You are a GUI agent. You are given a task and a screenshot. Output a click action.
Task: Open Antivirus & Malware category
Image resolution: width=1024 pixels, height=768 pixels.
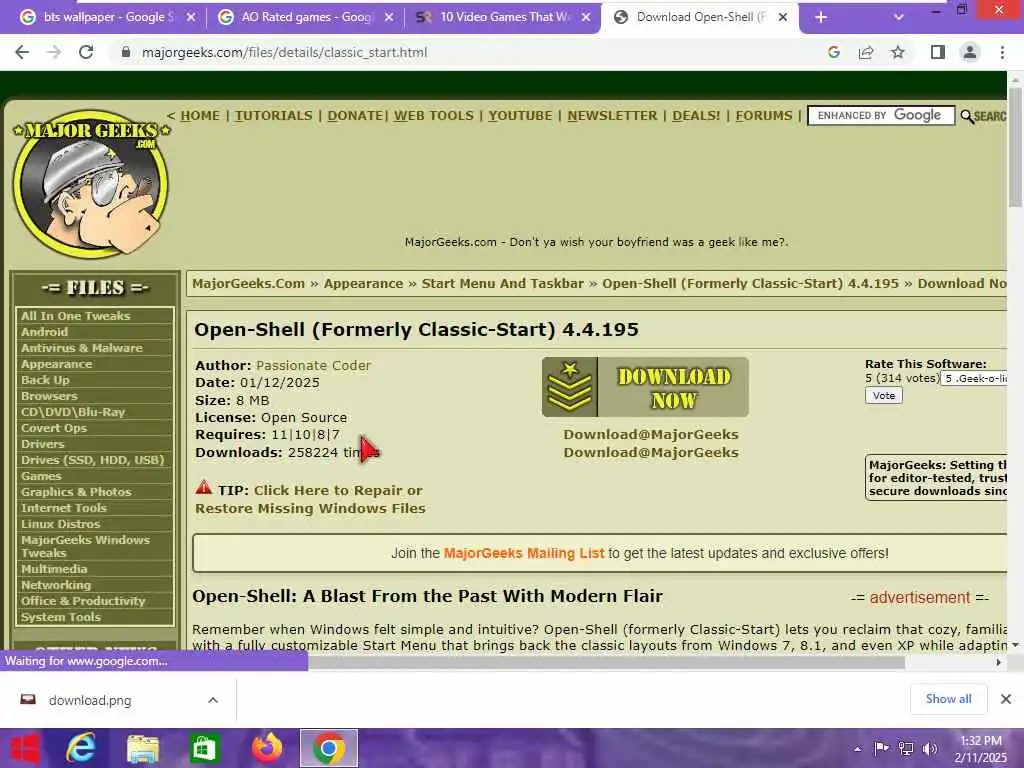tap(82, 348)
